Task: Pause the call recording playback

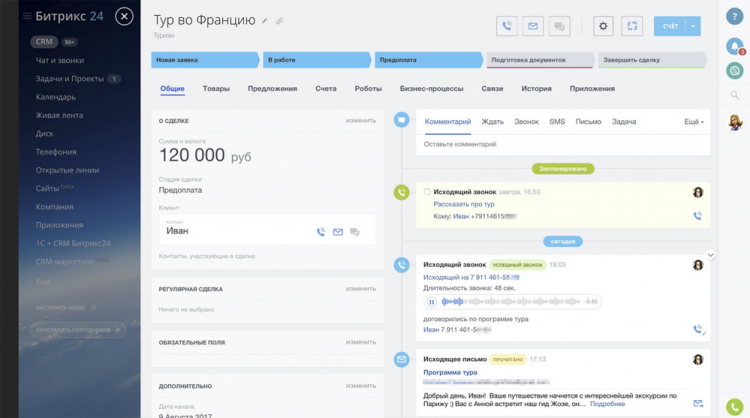Action: pos(432,301)
